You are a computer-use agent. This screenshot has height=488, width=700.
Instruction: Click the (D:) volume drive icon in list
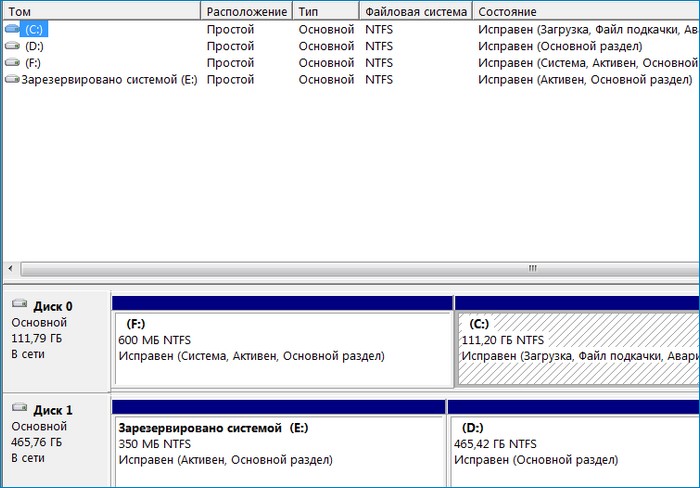pyautogui.click(x=12, y=46)
